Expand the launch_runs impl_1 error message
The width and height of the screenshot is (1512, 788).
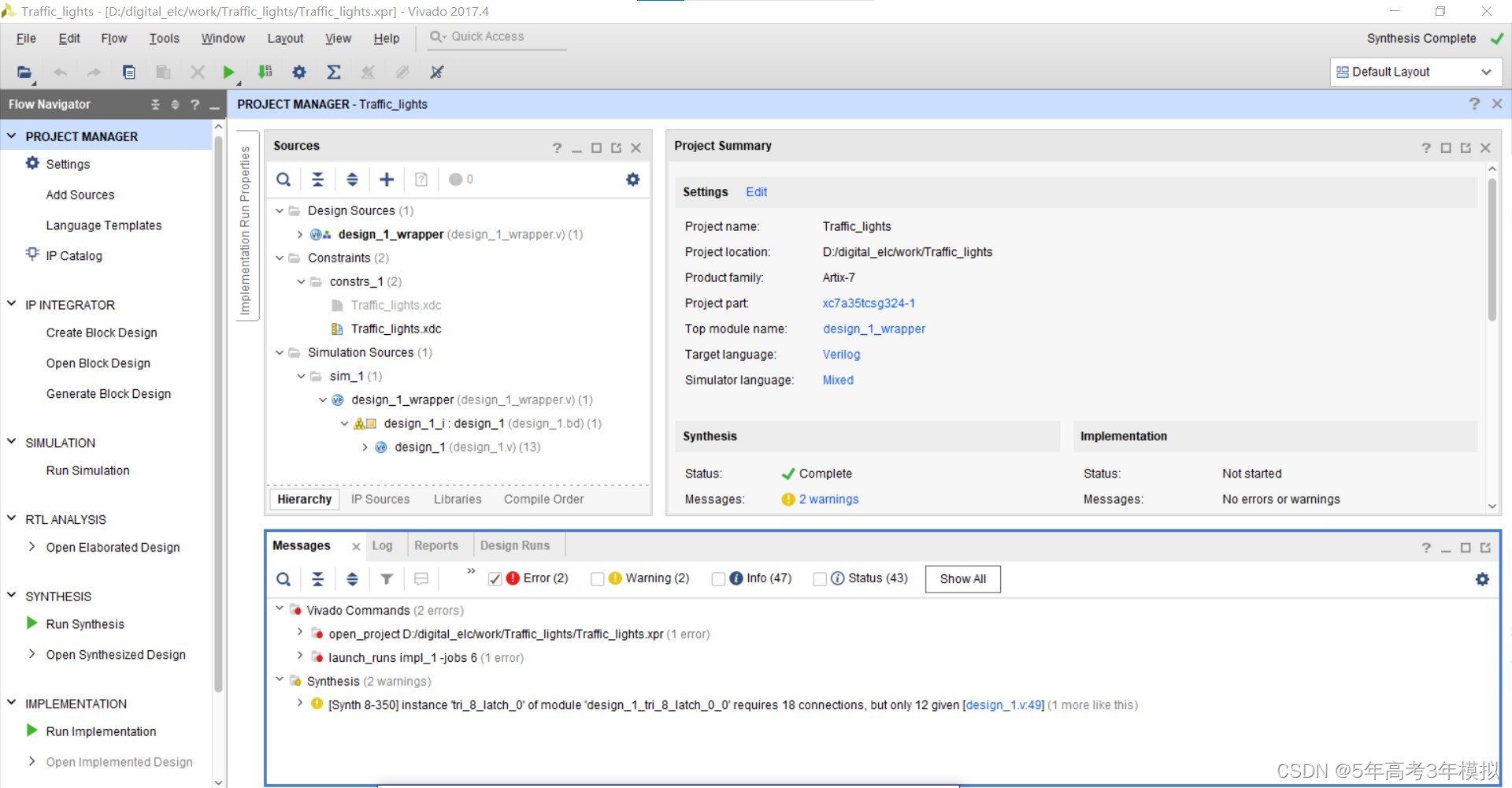[x=300, y=656]
